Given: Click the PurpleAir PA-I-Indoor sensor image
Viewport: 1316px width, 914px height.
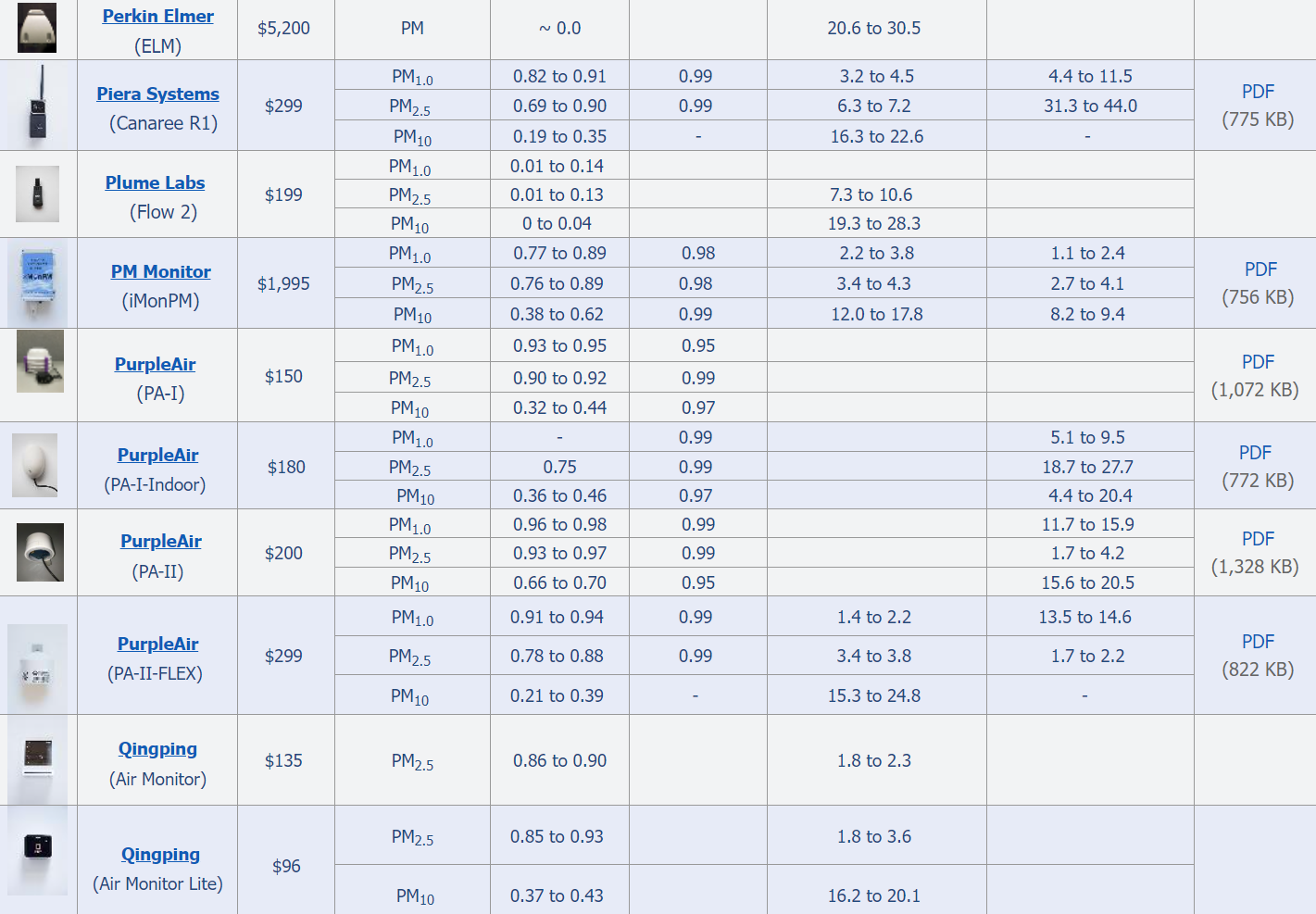Looking at the screenshot, I should click(35, 465).
